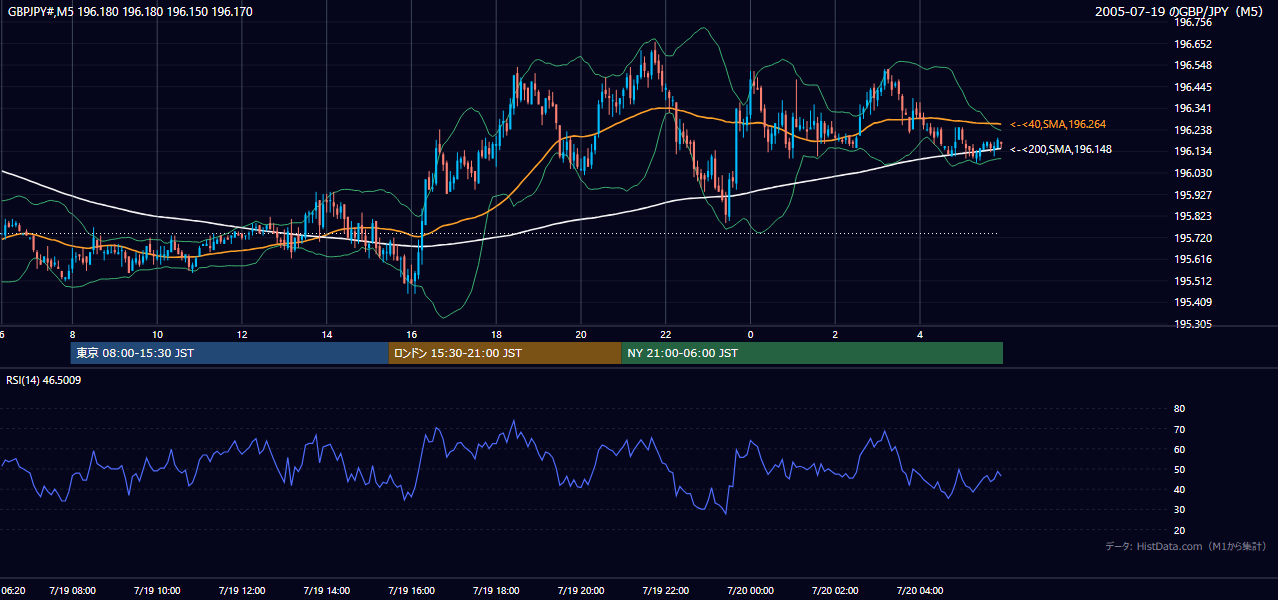Click price axis value 195.305
Image resolution: width=1278 pixels, height=600 pixels.
1192,324
